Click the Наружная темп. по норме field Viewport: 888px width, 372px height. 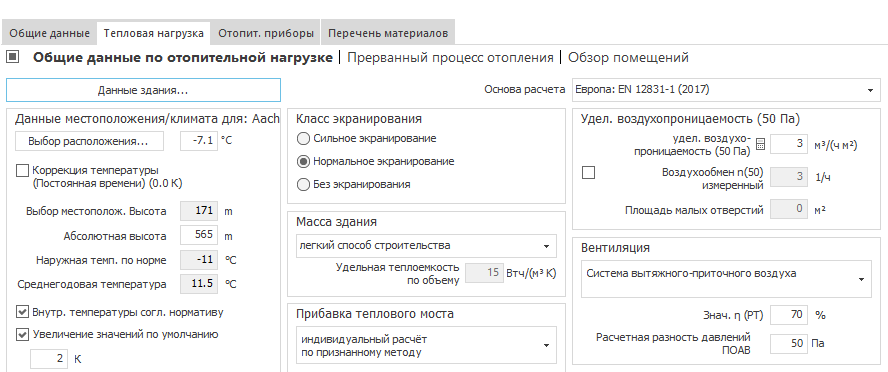[199, 260]
